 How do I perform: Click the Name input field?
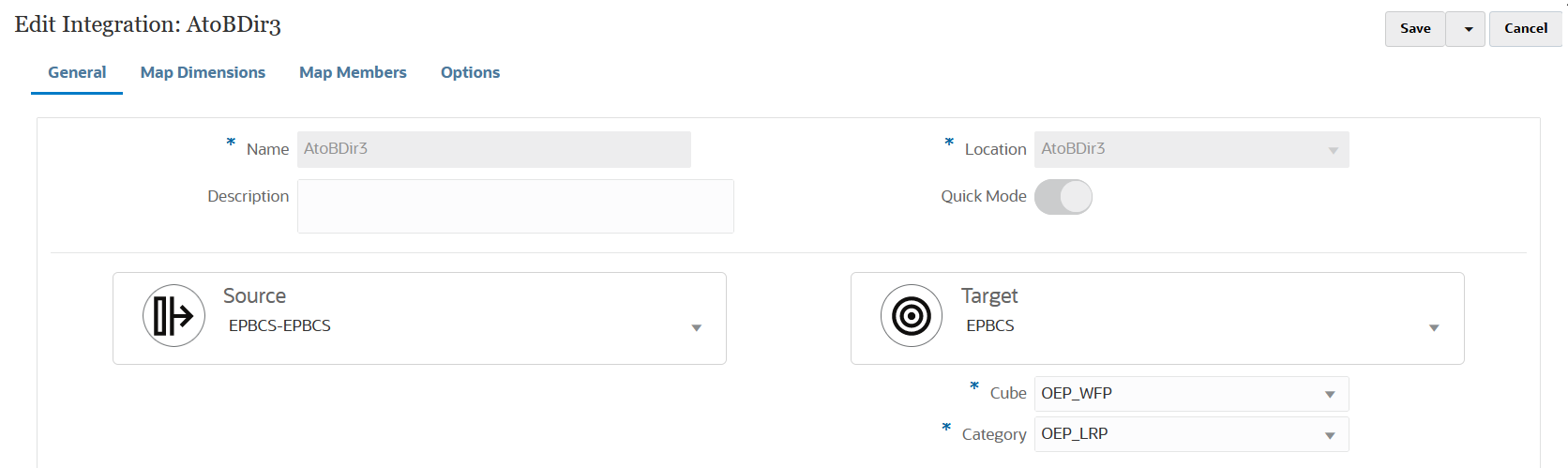point(493,150)
